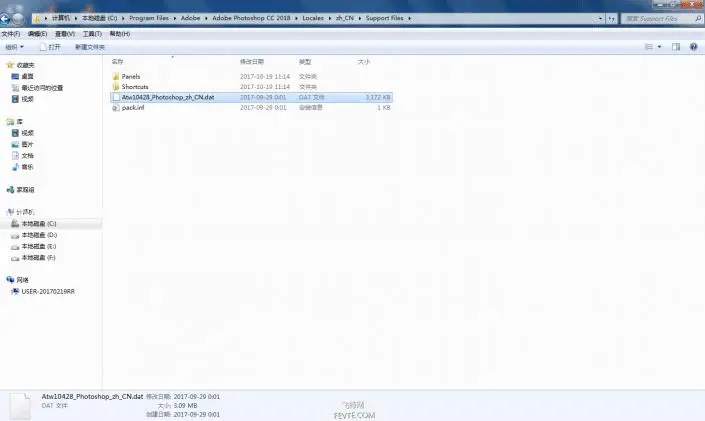Sort by 名称 column header
Viewport: 705px width, 421px height.
click(117, 62)
